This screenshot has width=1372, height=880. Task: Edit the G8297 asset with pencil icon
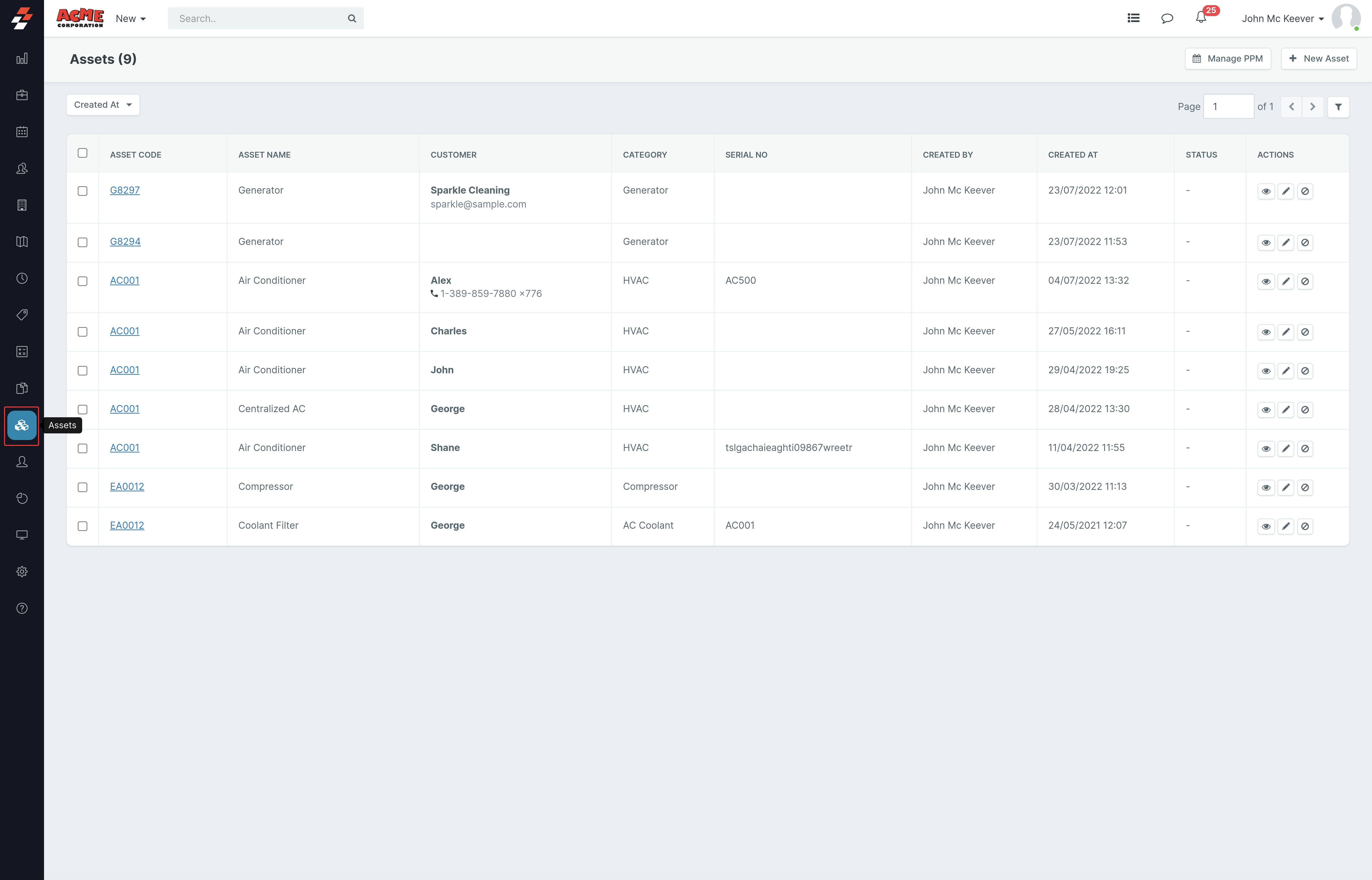(1286, 191)
